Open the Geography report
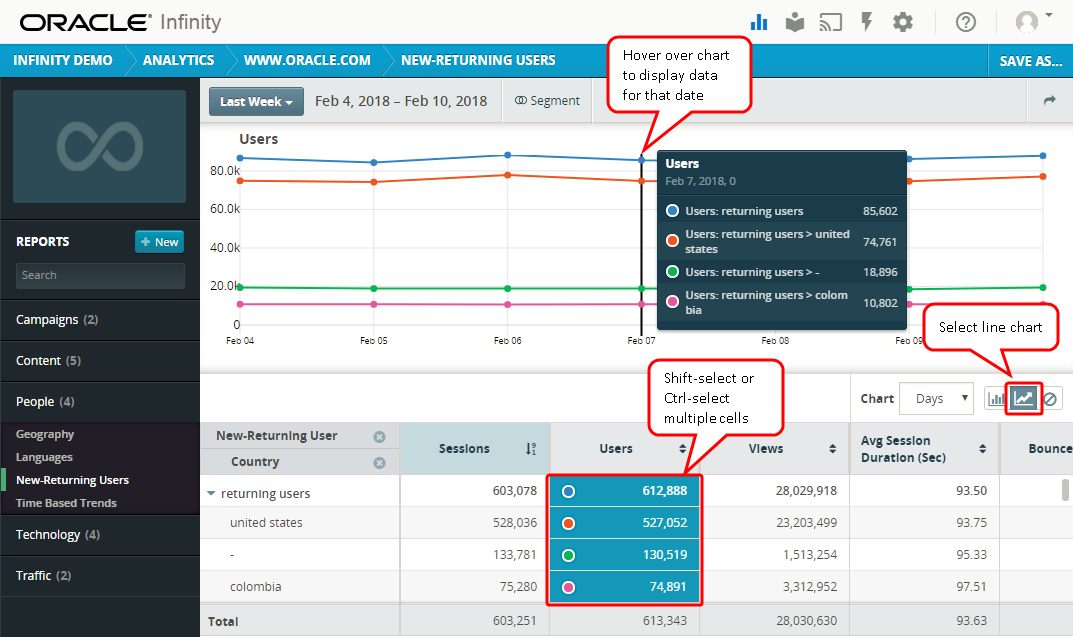The height and width of the screenshot is (637, 1073). coord(44,434)
